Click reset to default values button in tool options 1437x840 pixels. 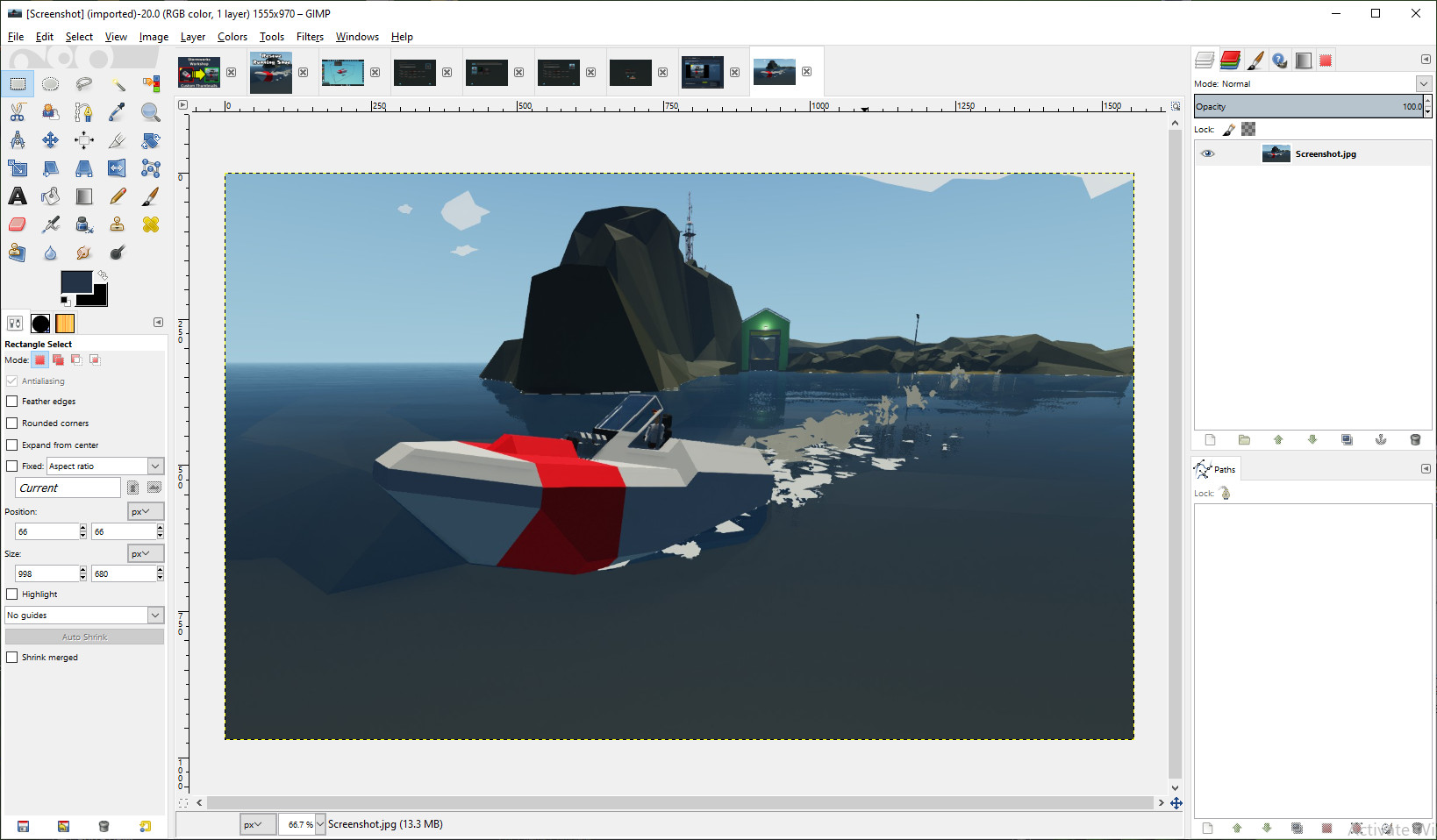(145, 826)
